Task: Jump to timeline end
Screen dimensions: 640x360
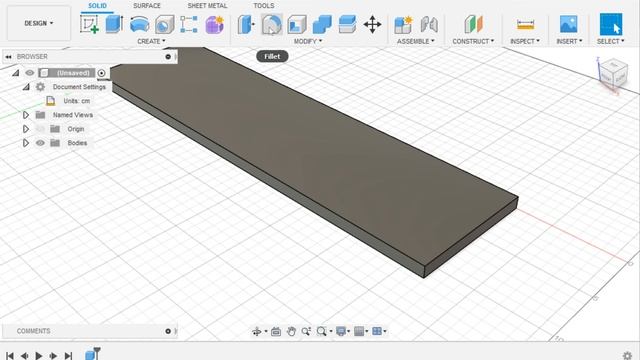Action: [x=69, y=356]
